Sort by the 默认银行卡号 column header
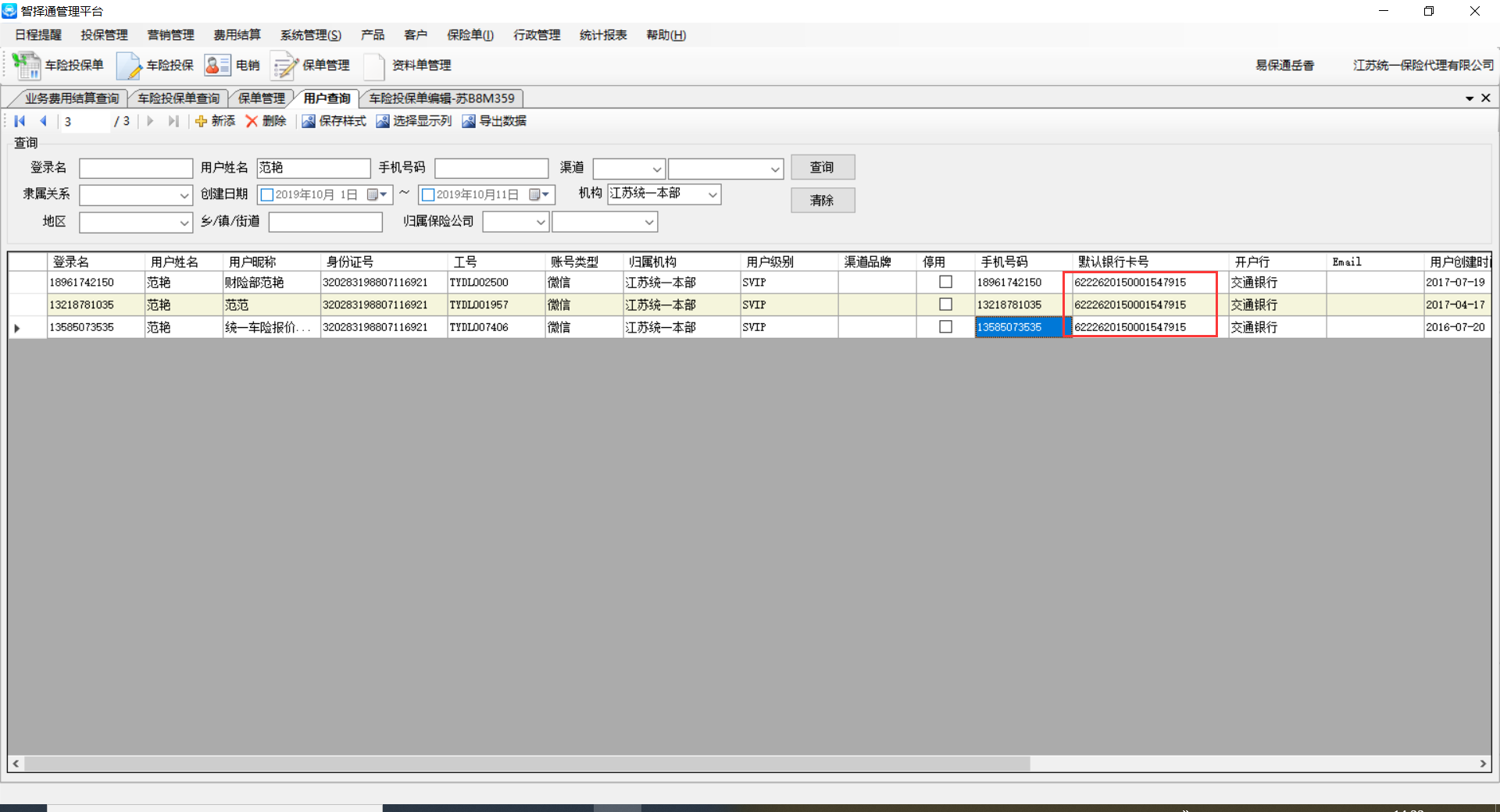Image resolution: width=1500 pixels, height=812 pixels. [x=1151, y=262]
